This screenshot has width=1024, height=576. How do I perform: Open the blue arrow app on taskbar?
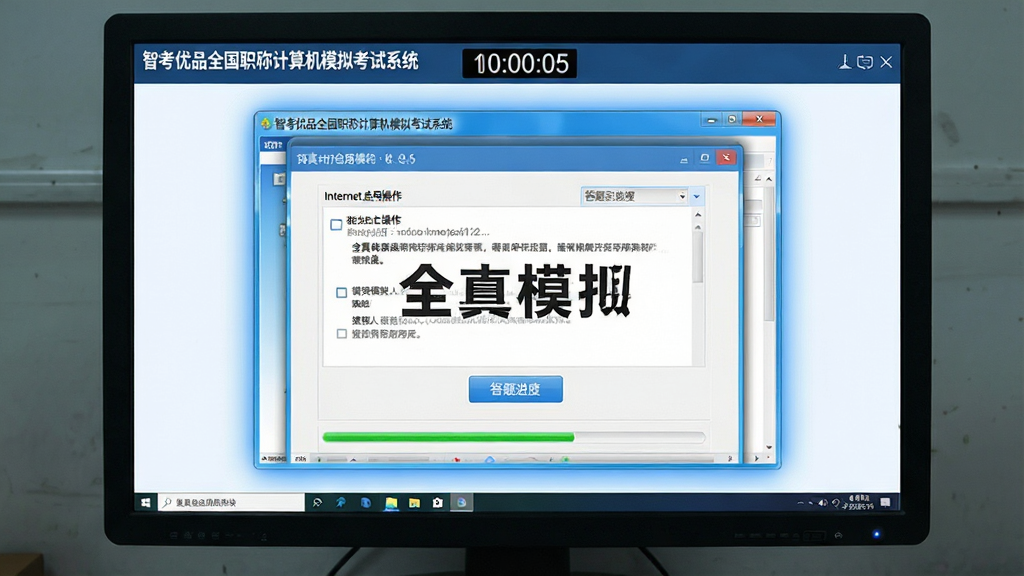[341, 502]
